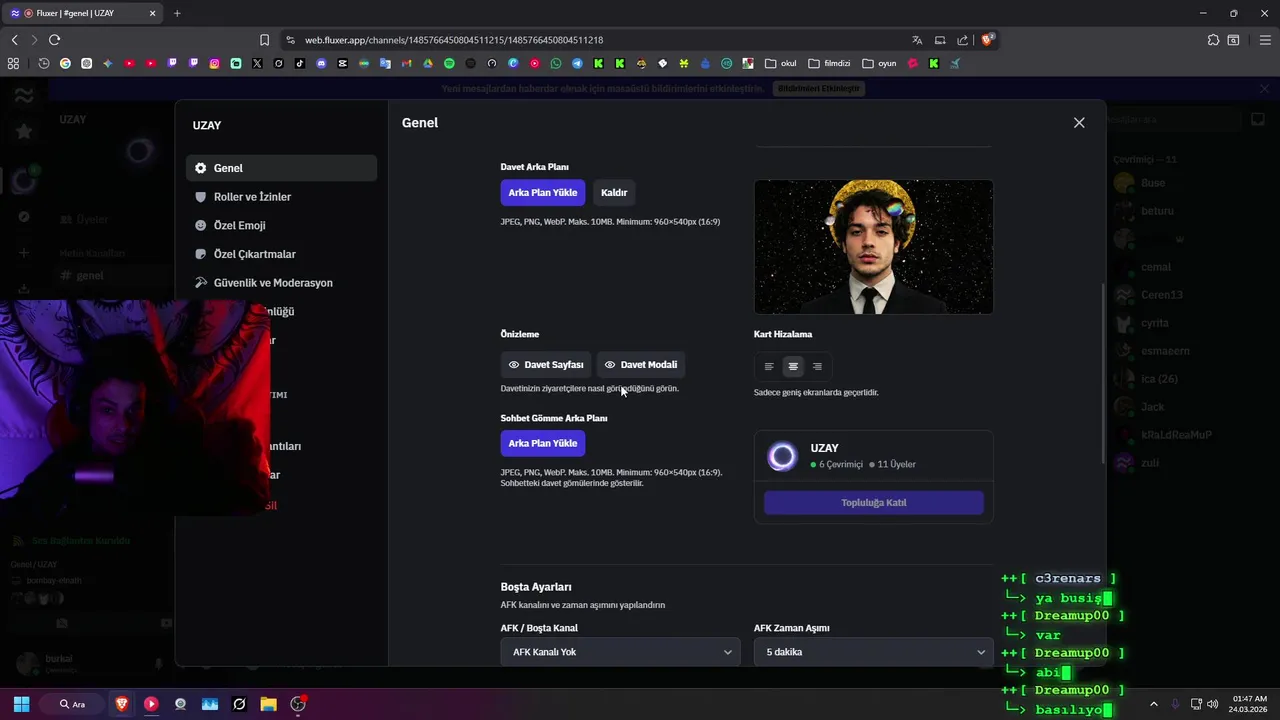1280x720 pixels.
Task: Click the settings dialog scrollbar
Action: (x=1103, y=375)
